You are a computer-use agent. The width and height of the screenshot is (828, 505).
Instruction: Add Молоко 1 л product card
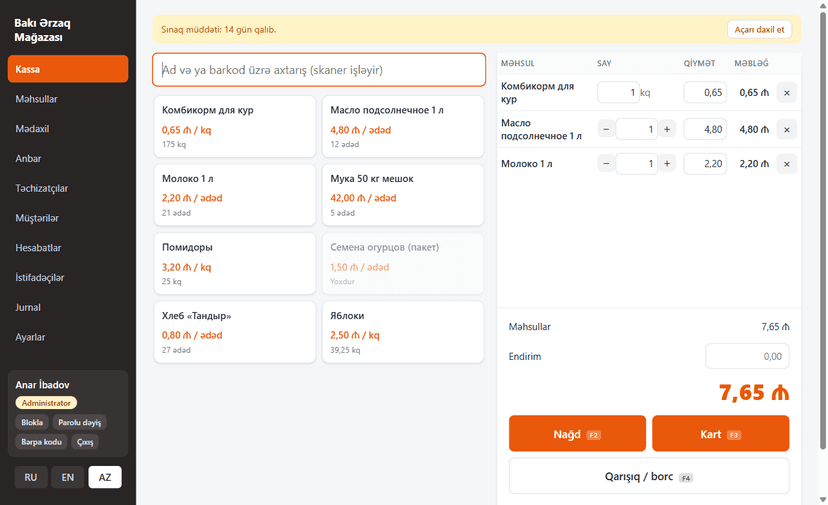click(234, 195)
